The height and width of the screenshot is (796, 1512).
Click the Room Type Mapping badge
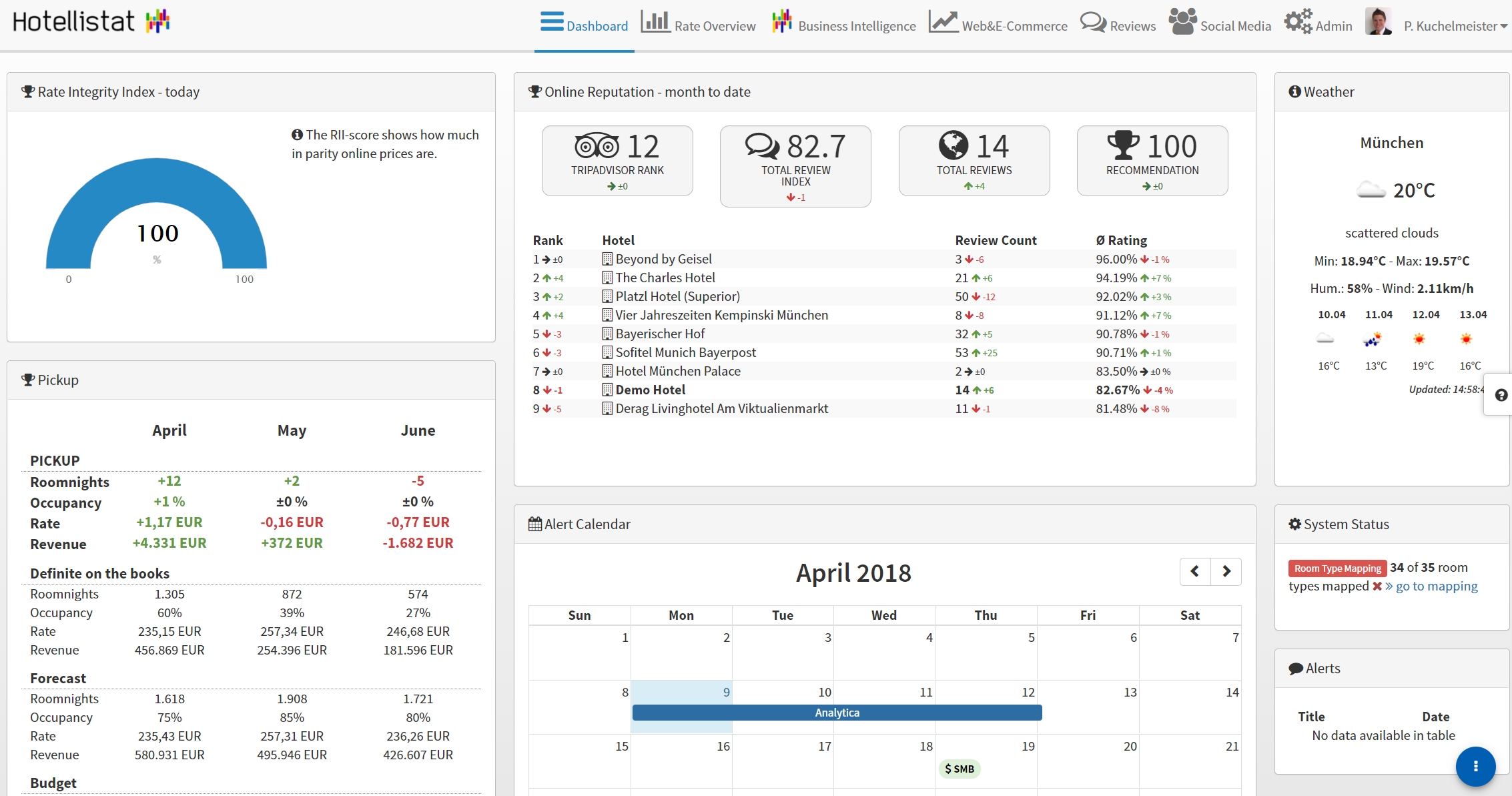pos(1337,568)
